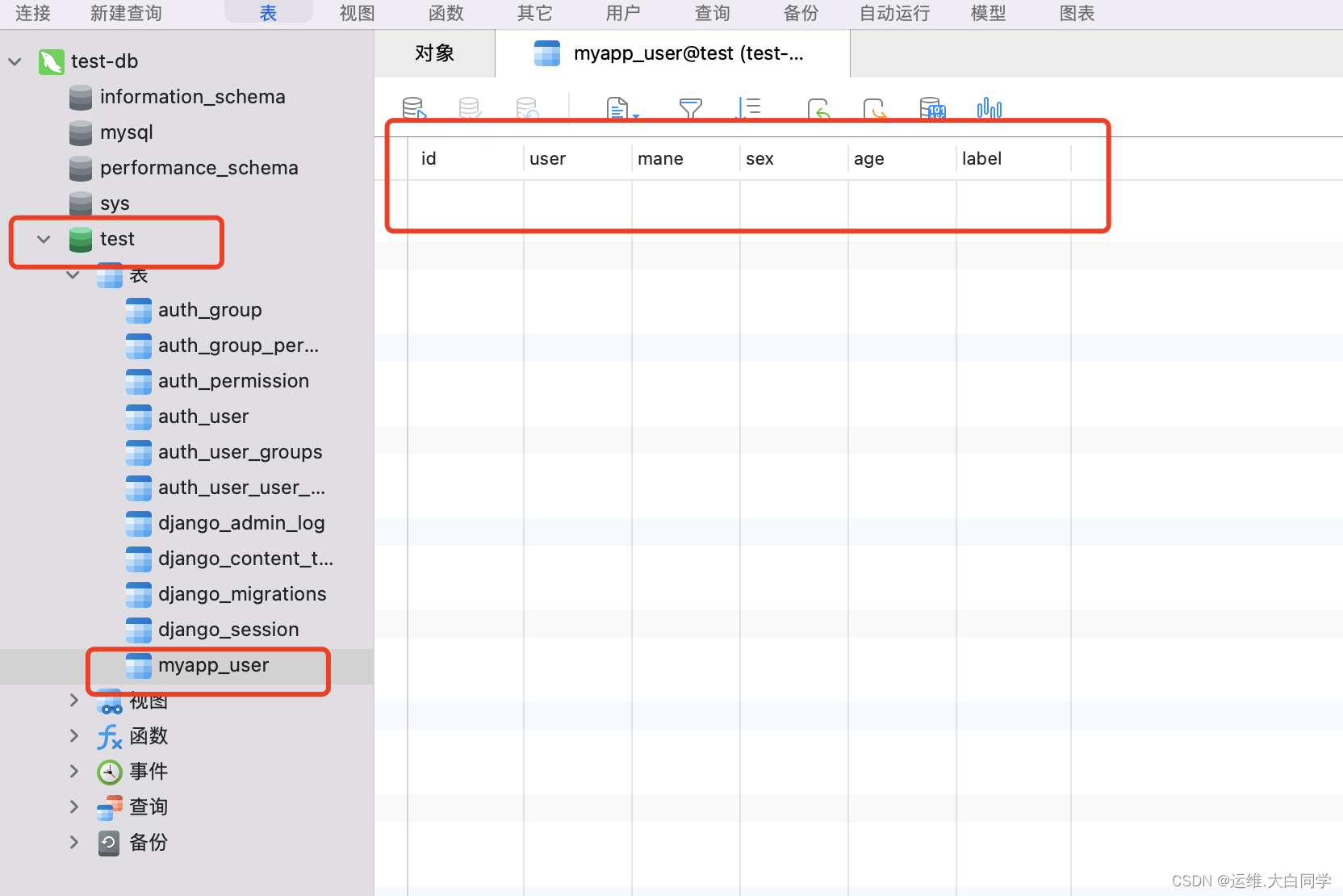Screen dimensions: 1343x896
Task: Click the mane column header
Action: point(686,159)
